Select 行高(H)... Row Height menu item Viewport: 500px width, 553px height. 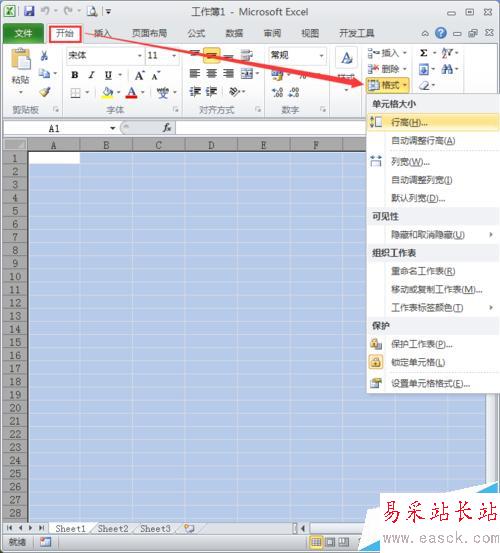(433, 122)
